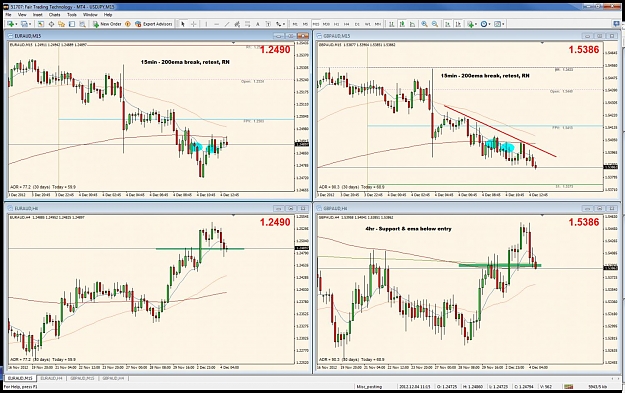Expand the Profiles dropdown arrow
Viewport: 625px width, 393px height.
(x=30, y=24)
